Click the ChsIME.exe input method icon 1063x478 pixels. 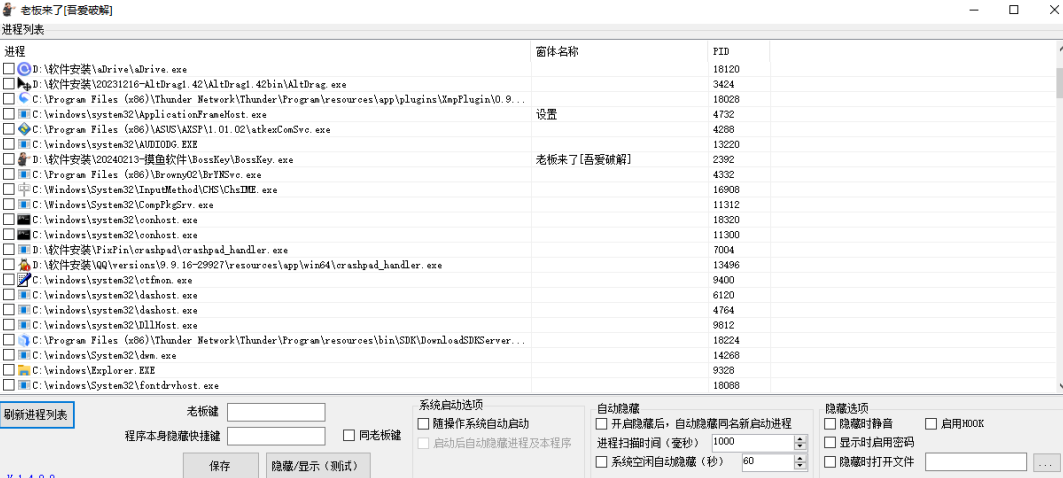tap(24, 189)
